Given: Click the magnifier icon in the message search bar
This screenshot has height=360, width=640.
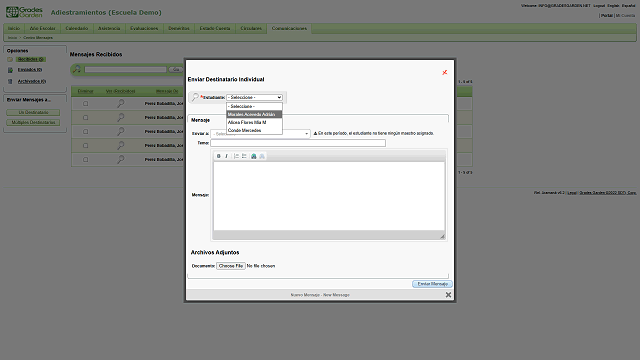Looking at the screenshot, I should [76, 69].
